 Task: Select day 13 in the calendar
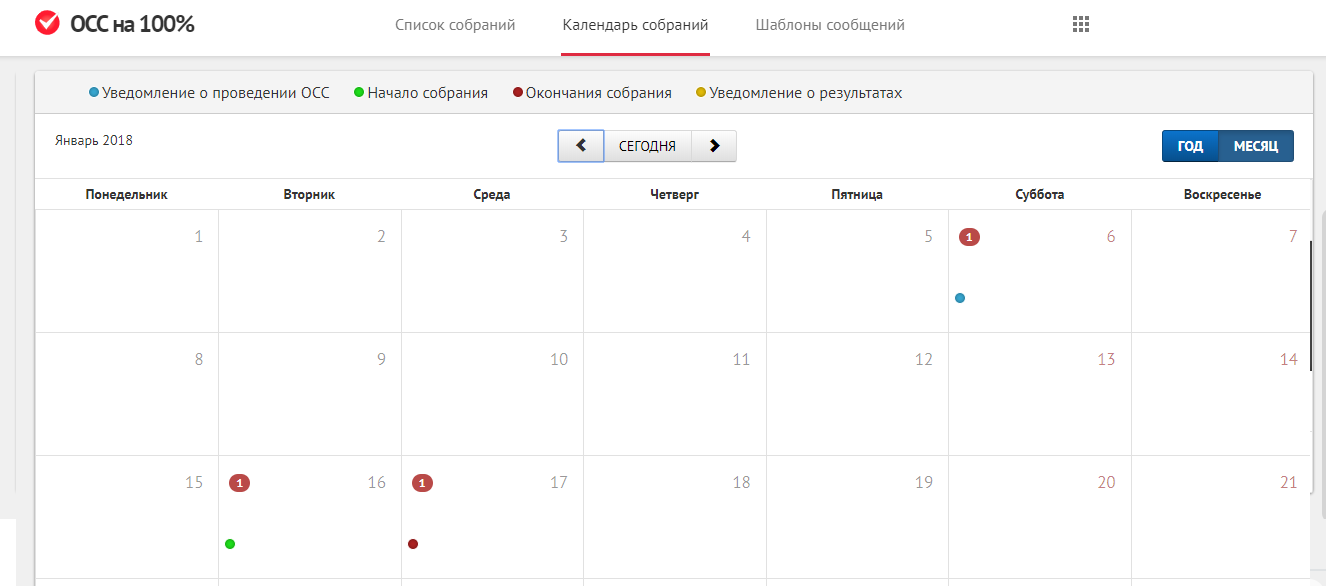pyautogui.click(x=1106, y=360)
